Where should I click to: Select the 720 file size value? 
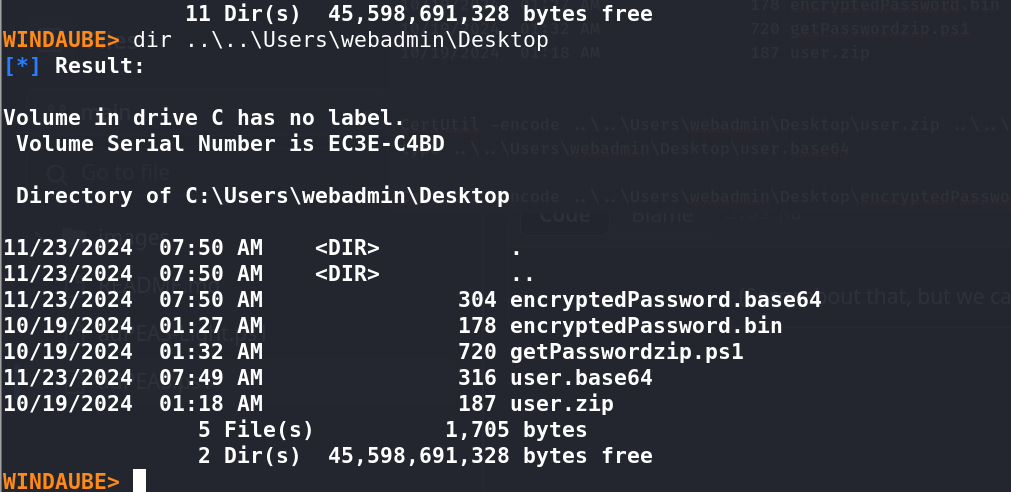coord(477,352)
